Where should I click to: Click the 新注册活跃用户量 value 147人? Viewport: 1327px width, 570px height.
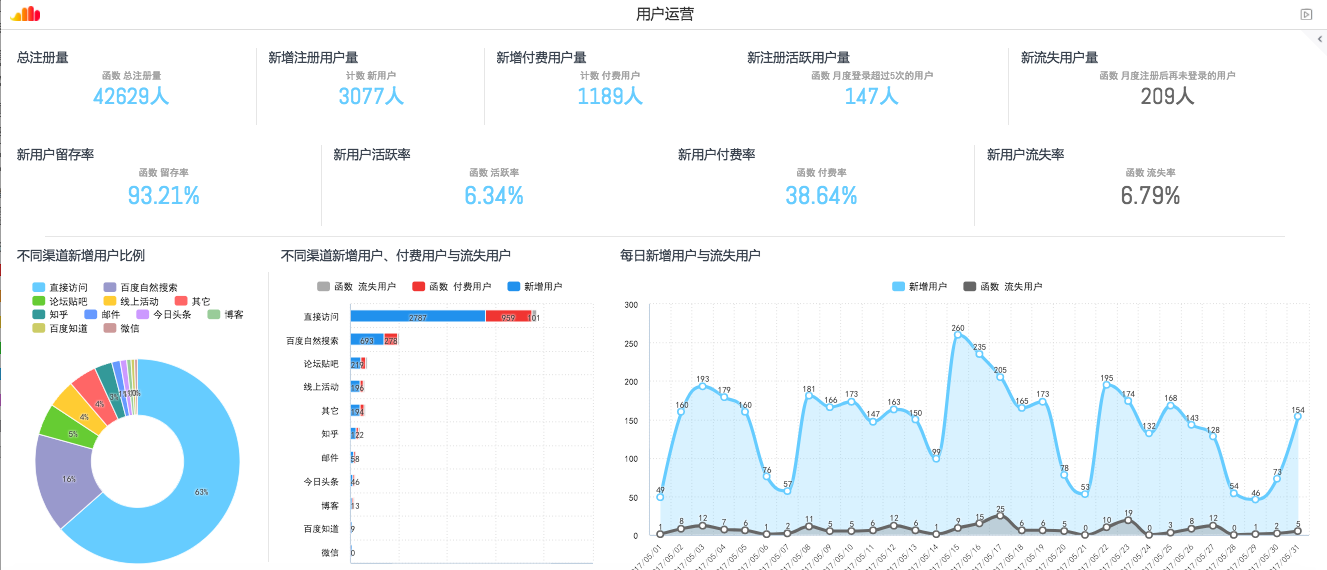872,96
